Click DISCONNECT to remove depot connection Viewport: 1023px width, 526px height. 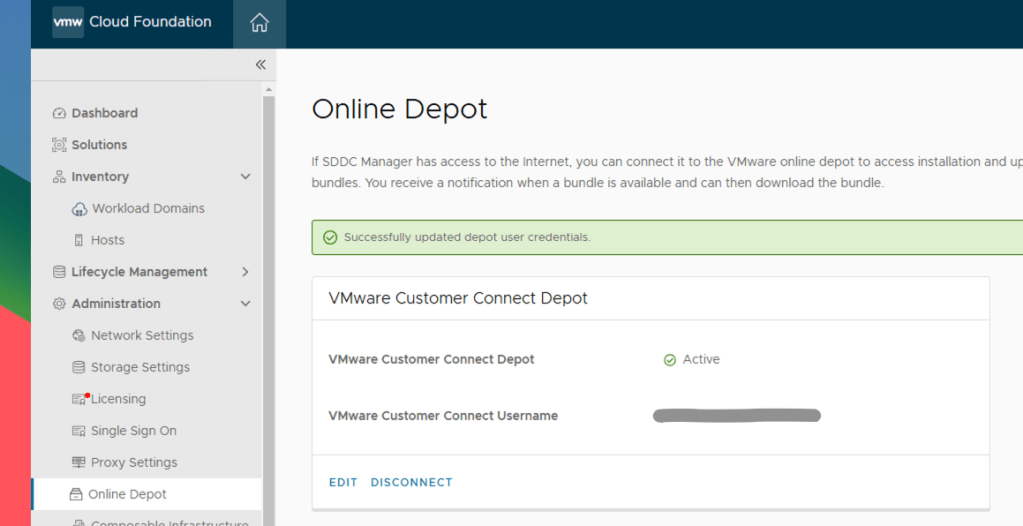[411, 483]
